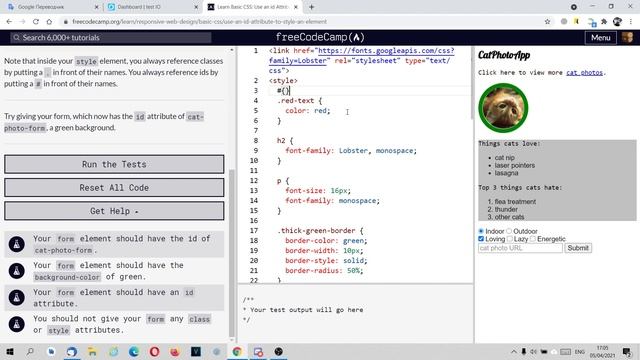Select the Indoor radio button
This screenshot has height=360, width=640.
tap(481, 231)
